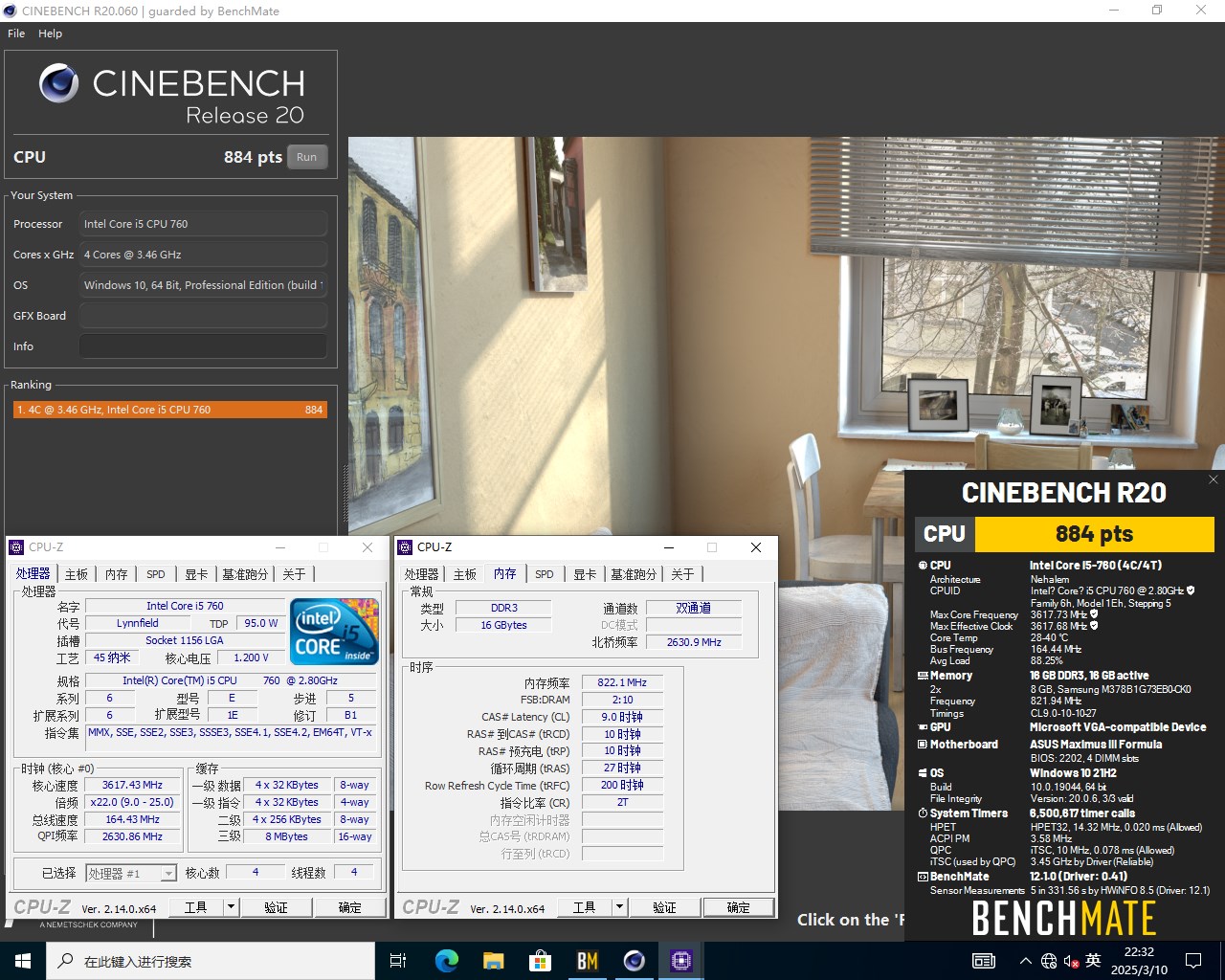Screen dimensions: 1225x980
Task: Open File Explorer from the taskbar
Action: 493,961
